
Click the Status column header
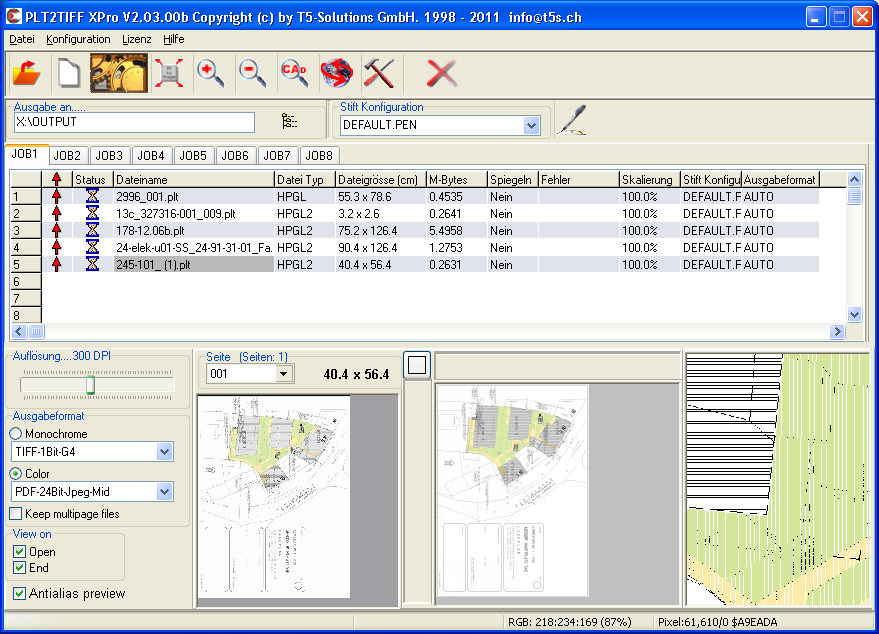coord(92,179)
